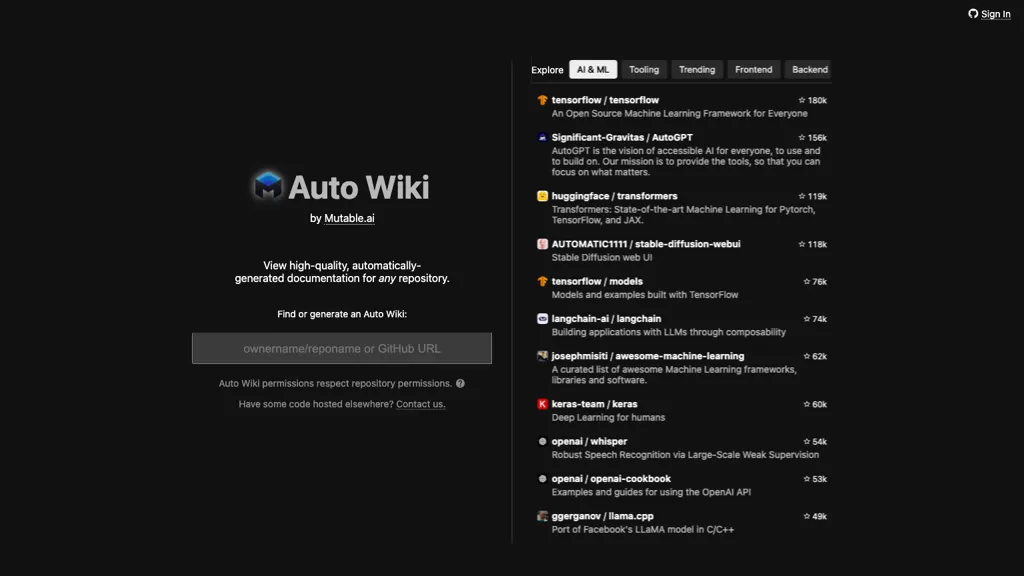Select the Hugging Face emoji icon
The width and height of the screenshot is (1024, 576).
(x=540, y=196)
